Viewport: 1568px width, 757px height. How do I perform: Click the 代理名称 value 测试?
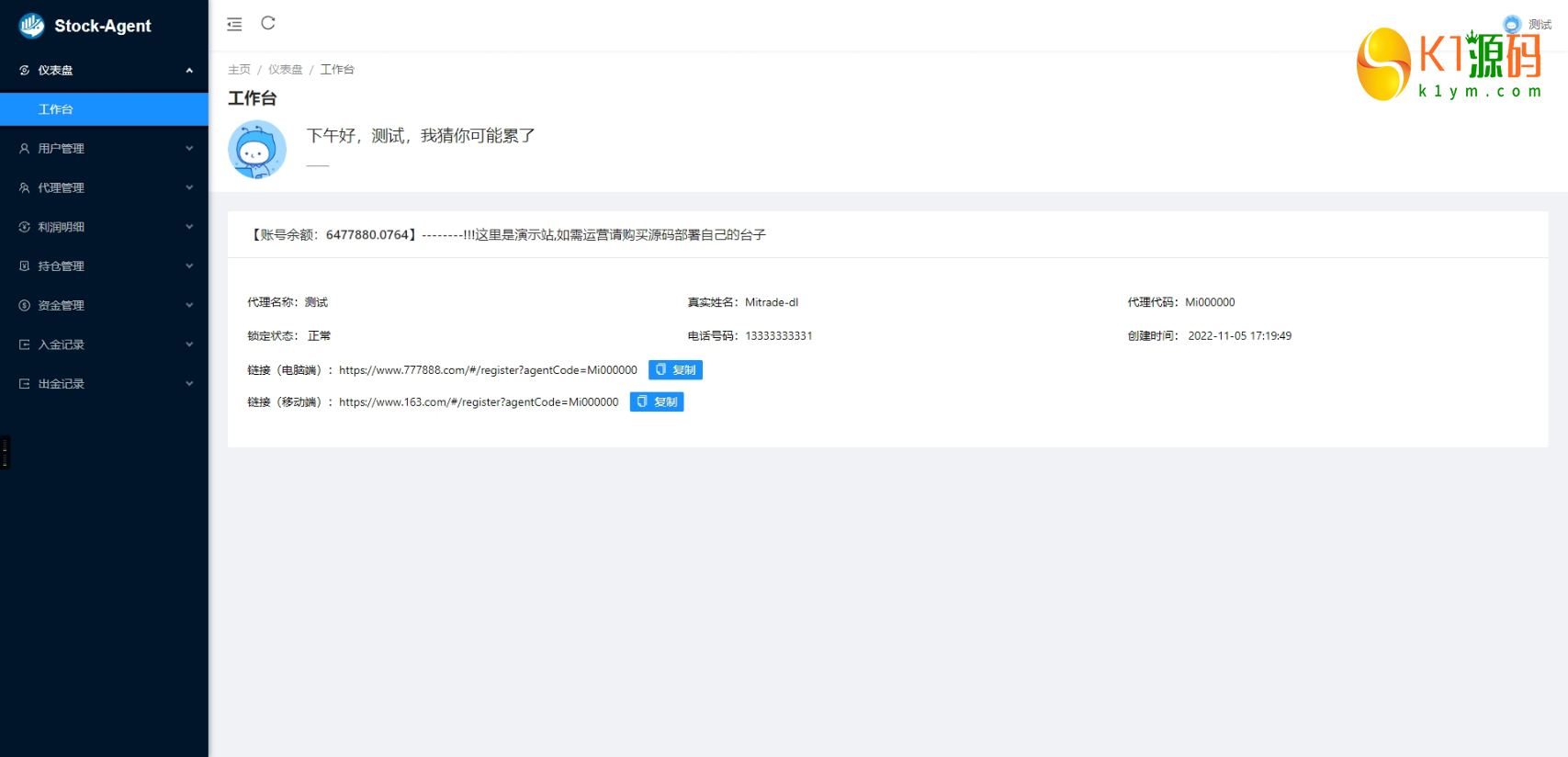pyautogui.click(x=316, y=302)
